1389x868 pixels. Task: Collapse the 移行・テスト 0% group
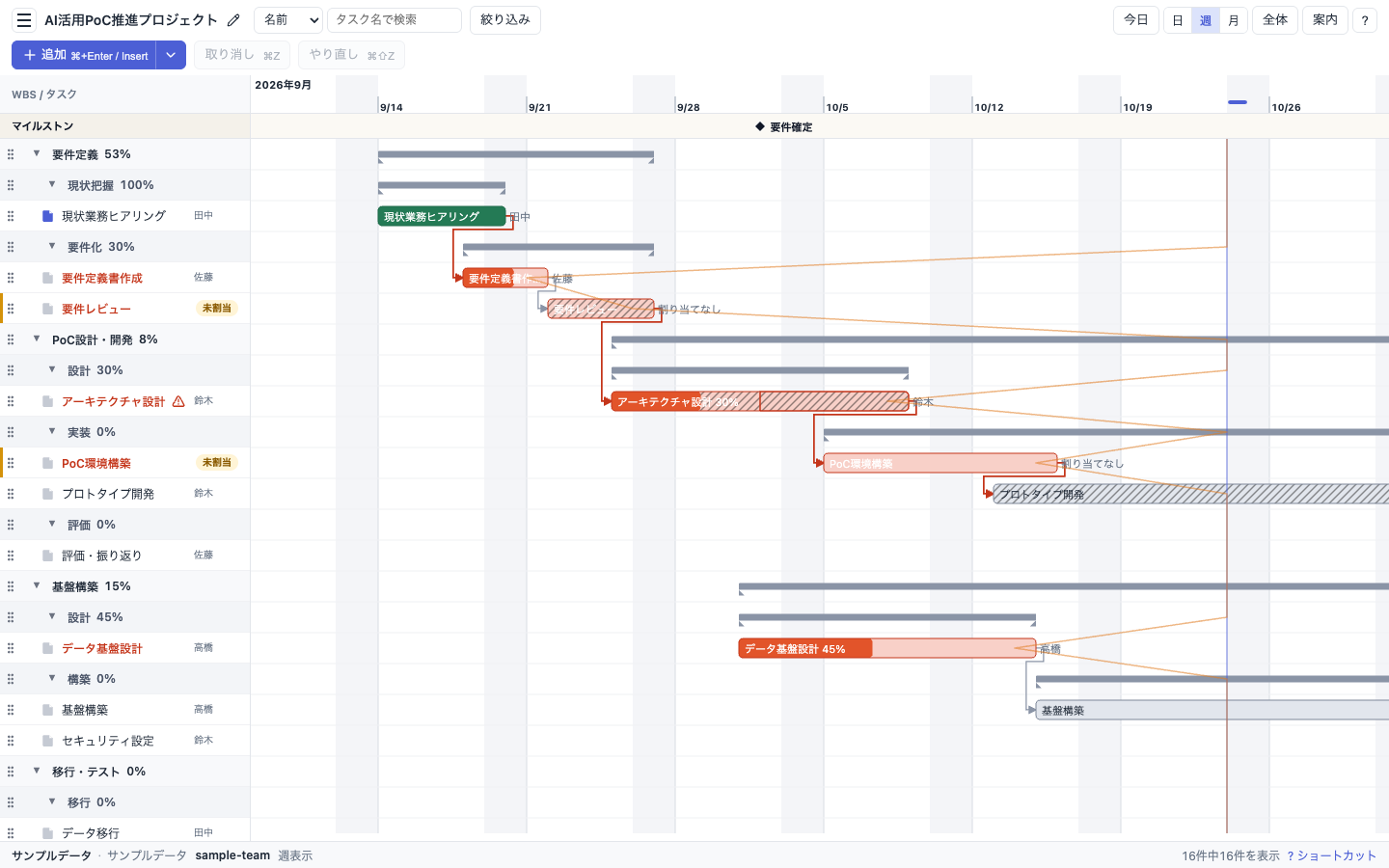(37, 771)
